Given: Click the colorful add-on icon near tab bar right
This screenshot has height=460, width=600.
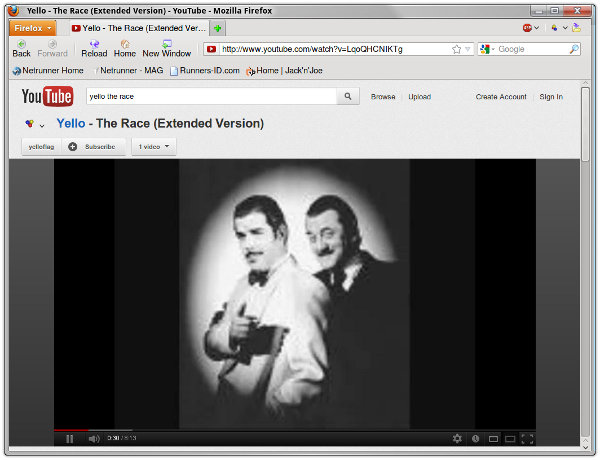Looking at the screenshot, I should pos(554,28).
